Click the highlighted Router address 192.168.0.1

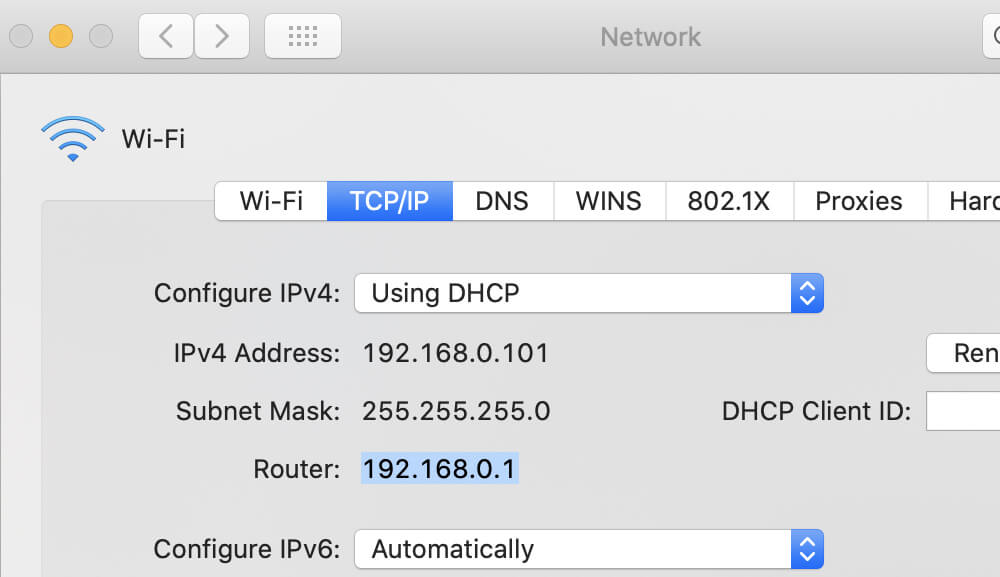pyautogui.click(x=440, y=469)
